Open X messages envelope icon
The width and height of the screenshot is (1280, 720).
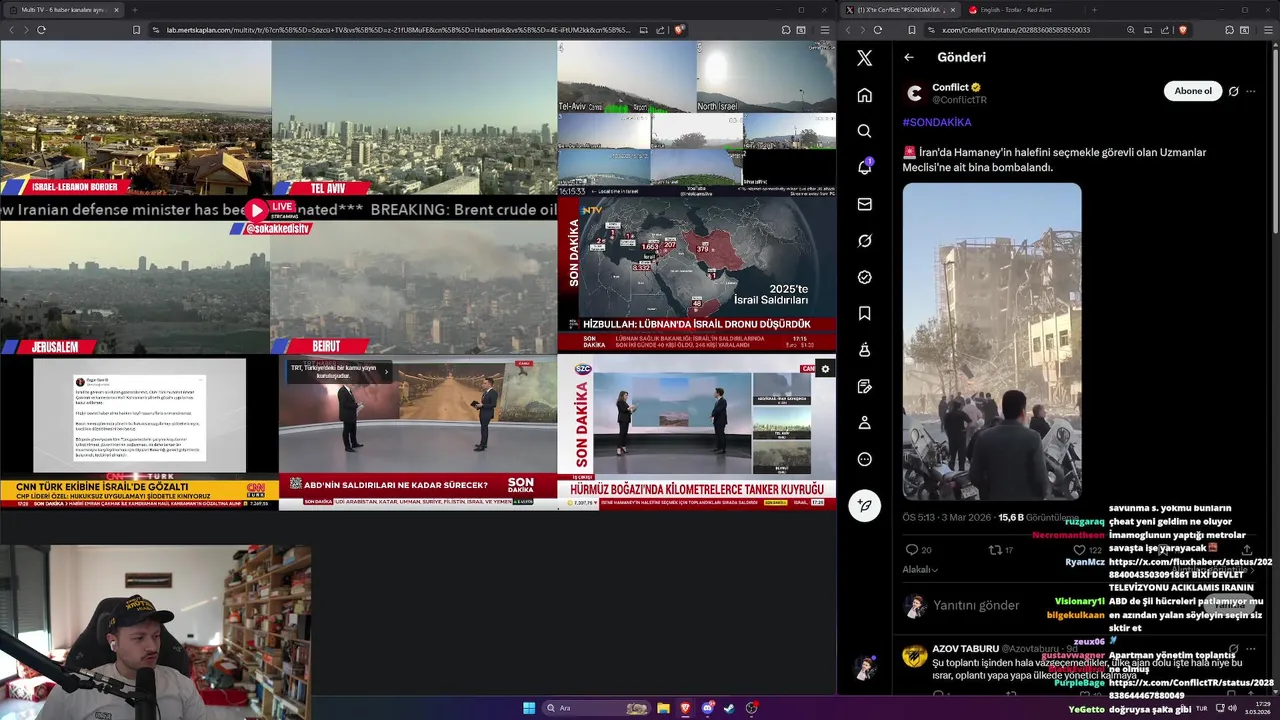pyautogui.click(x=864, y=204)
